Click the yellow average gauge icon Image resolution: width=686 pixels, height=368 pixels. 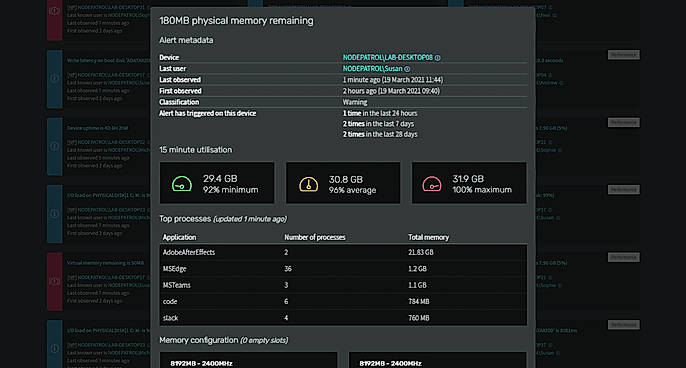pos(308,184)
